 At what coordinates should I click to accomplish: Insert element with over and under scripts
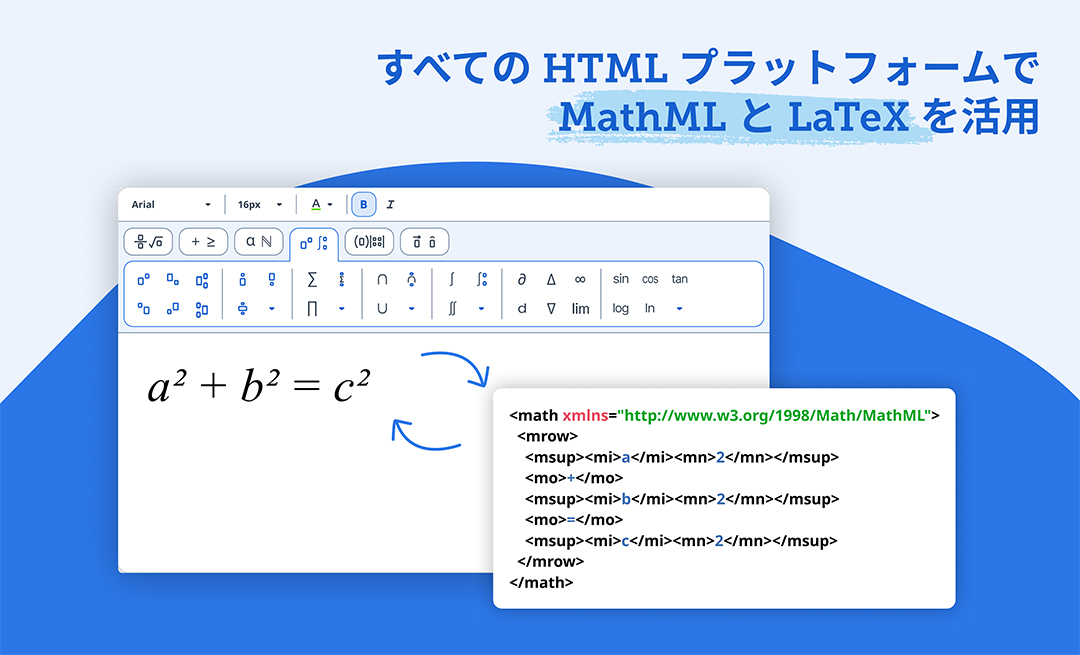click(x=242, y=309)
